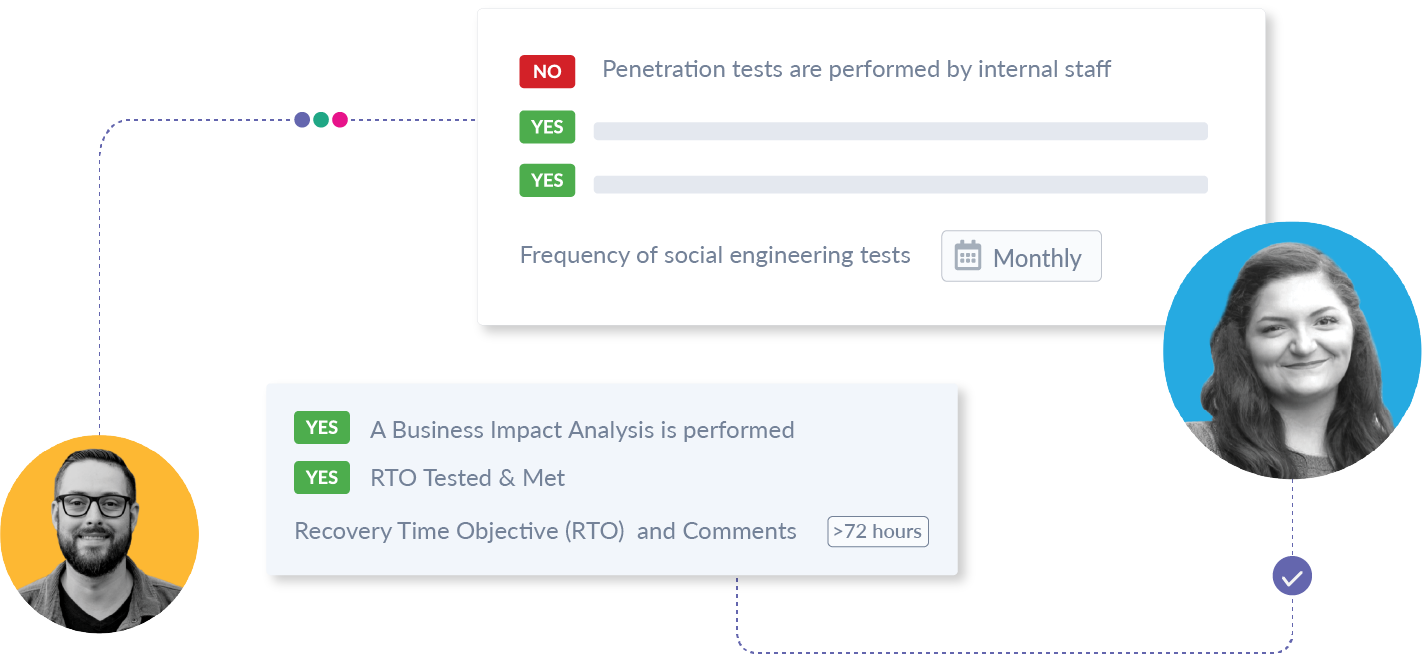
Task: Toggle the YES badge above the frequency row
Action: pyautogui.click(x=547, y=180)
